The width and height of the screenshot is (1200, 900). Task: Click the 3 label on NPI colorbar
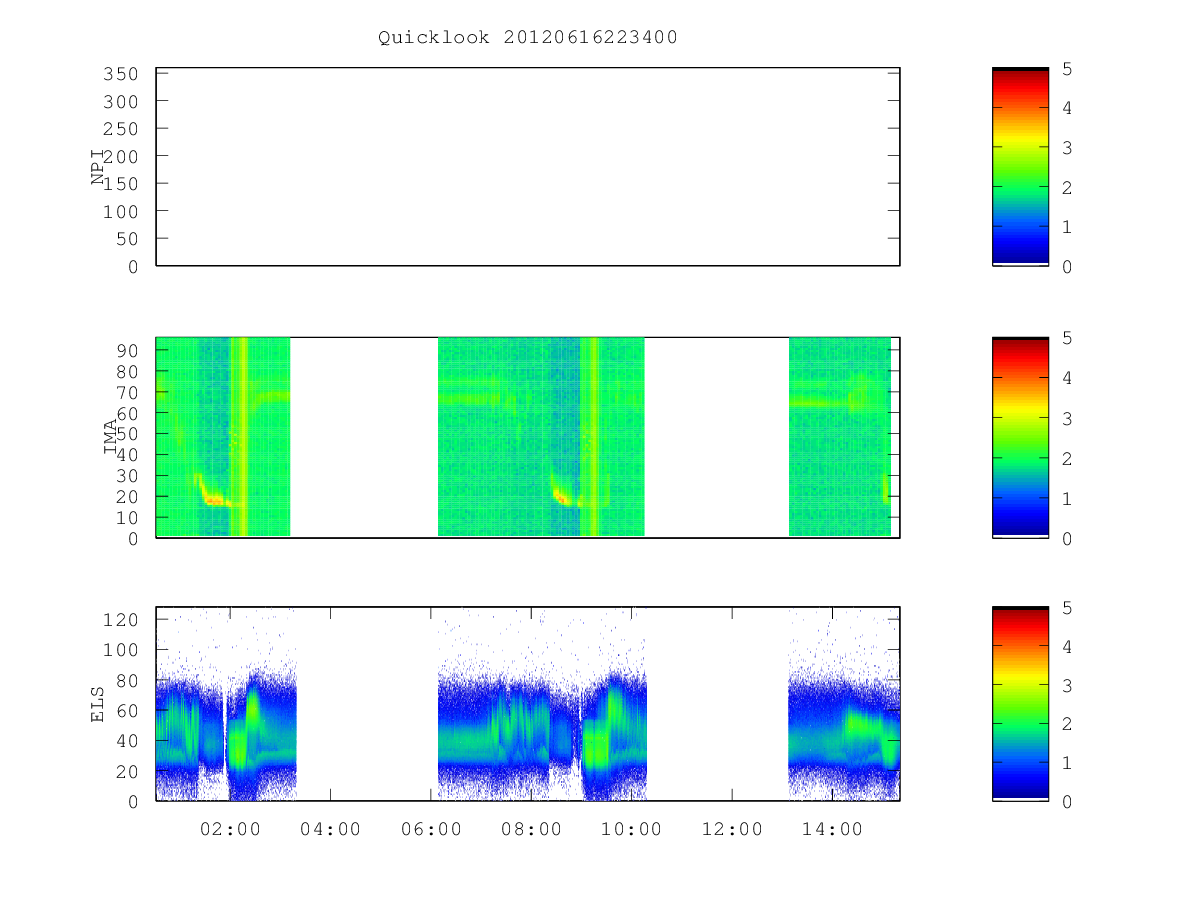click(x=1067, y=148)
